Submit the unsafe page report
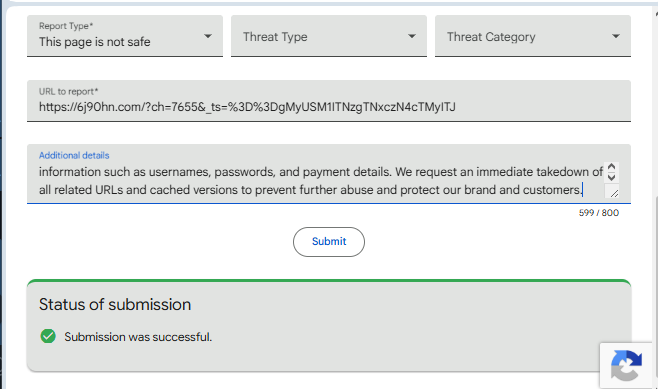Screen dimensions: 658x389 329,242
